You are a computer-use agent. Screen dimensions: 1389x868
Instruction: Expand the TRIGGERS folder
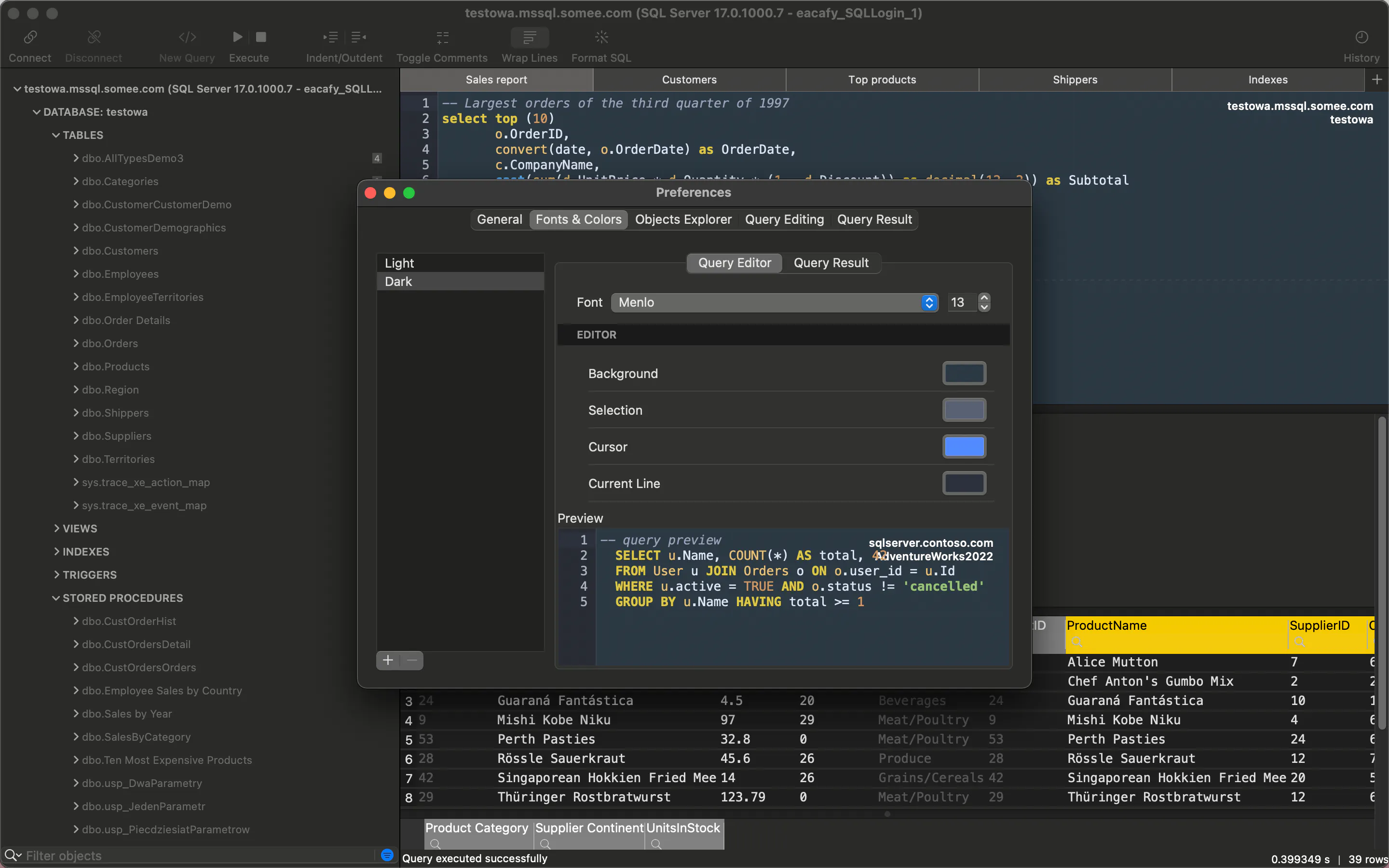pos(56,575)
